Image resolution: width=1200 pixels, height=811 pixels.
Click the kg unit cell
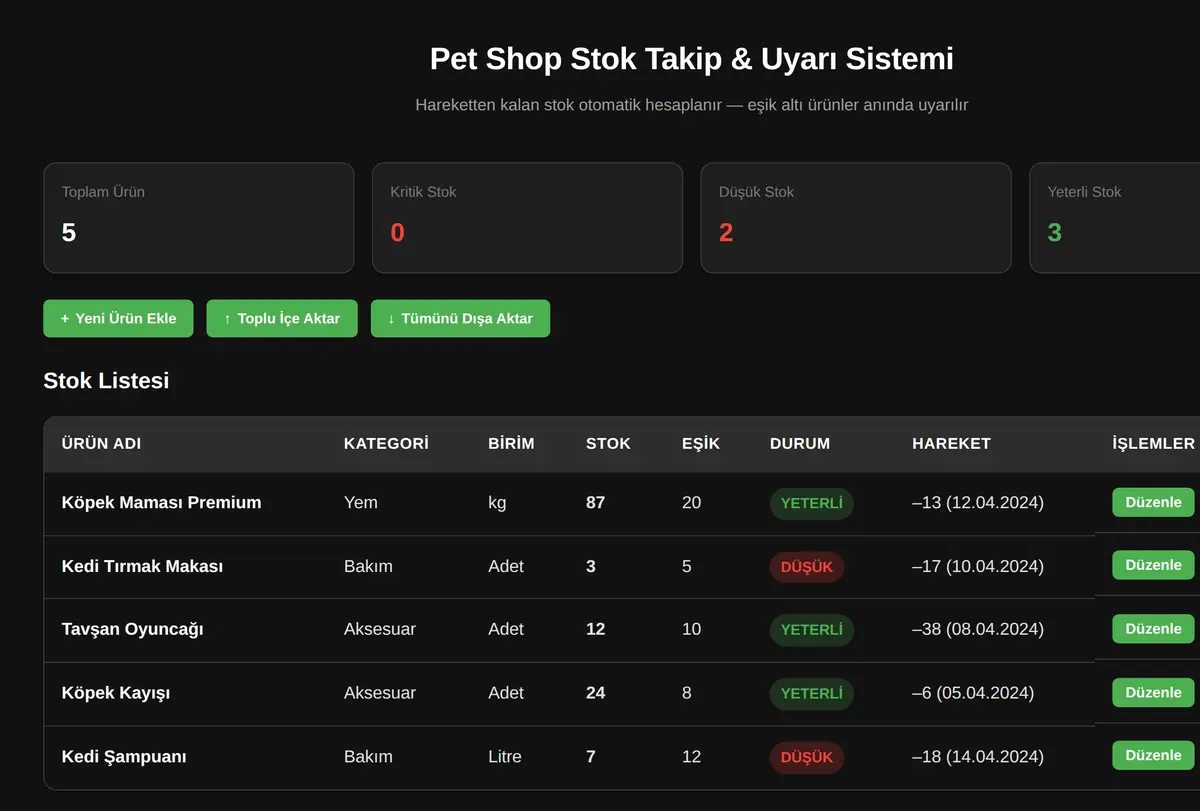(497, 503)
